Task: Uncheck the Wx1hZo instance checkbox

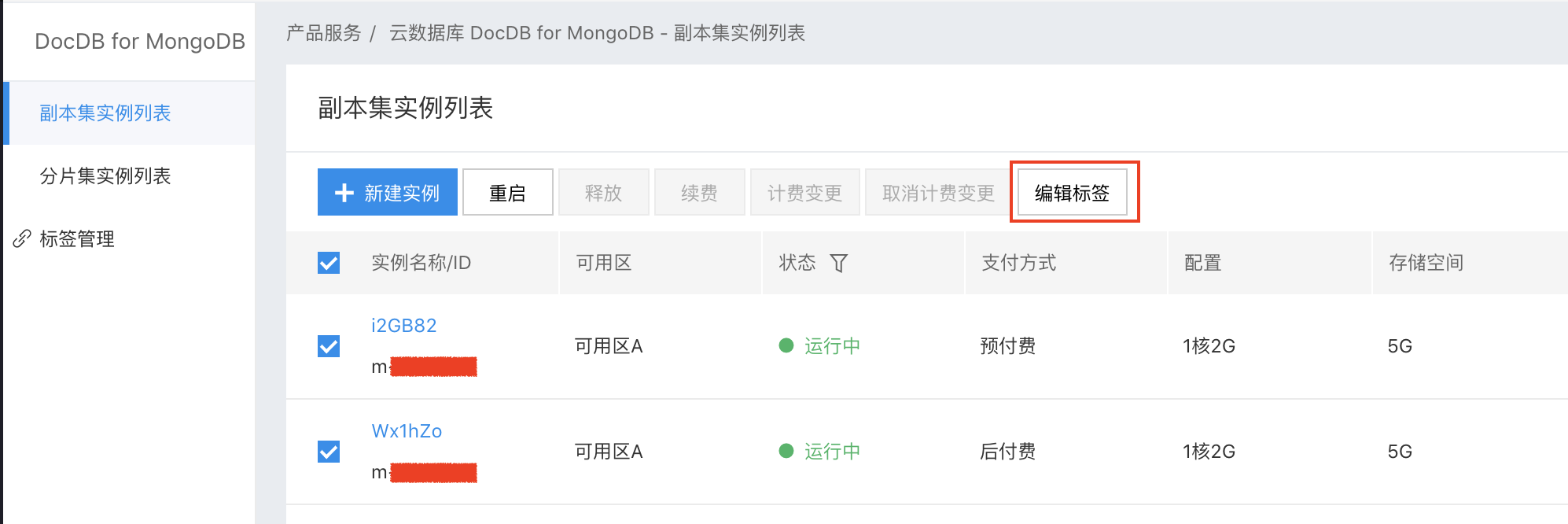Action: 329,452
